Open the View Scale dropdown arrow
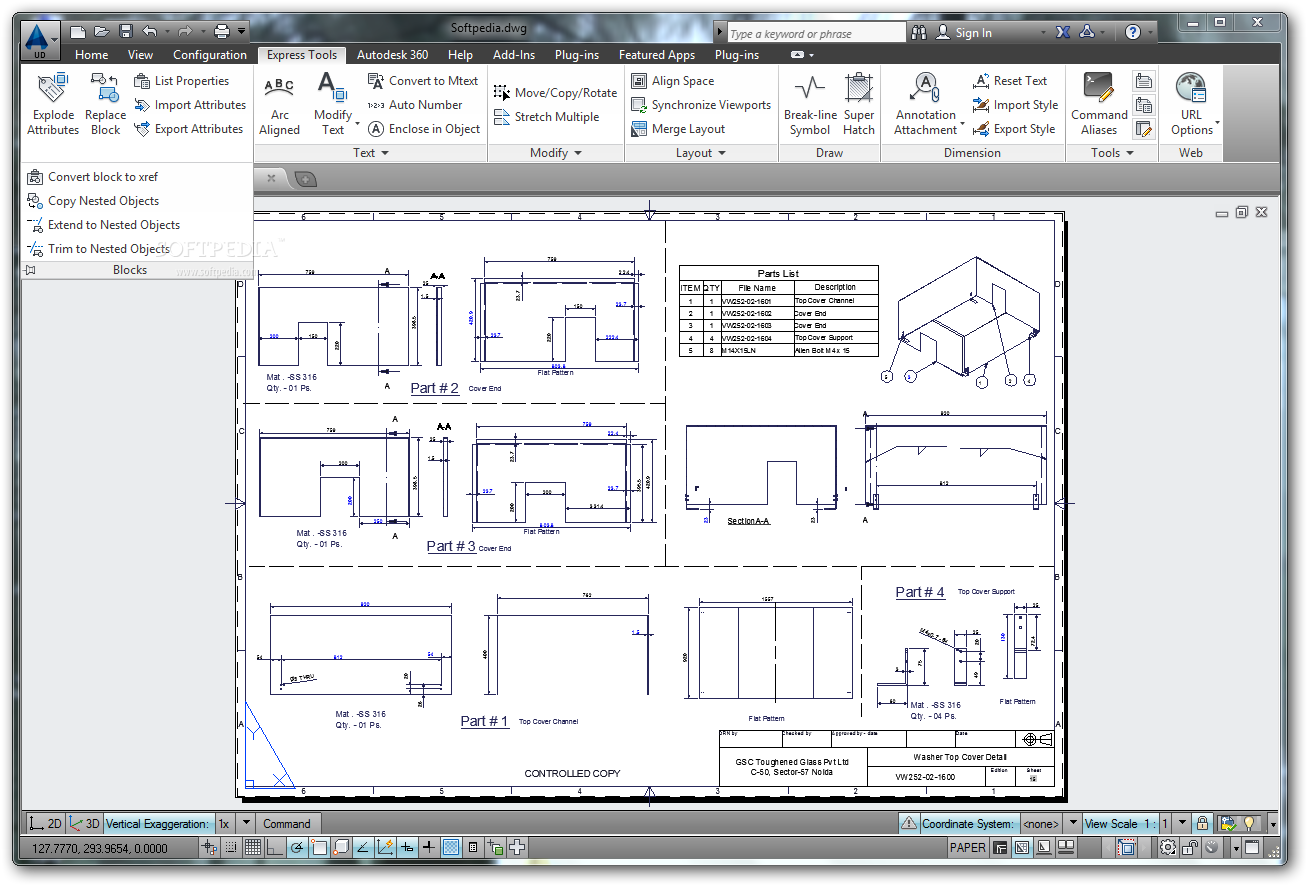 click(x=1183, y=824)
